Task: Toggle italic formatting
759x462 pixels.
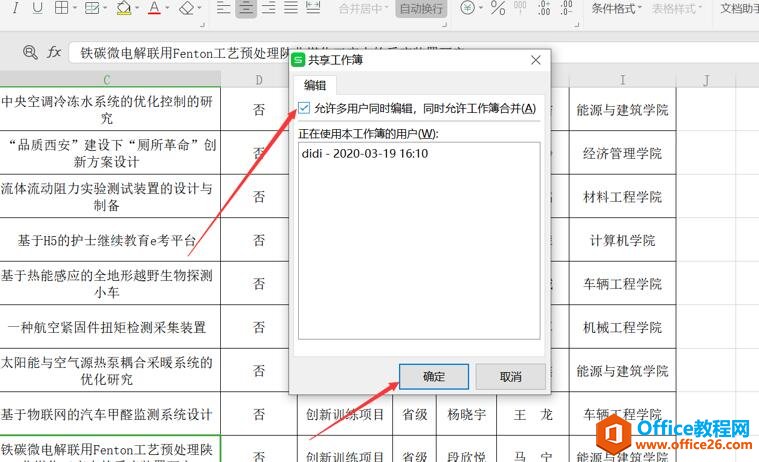Action: 16,8
